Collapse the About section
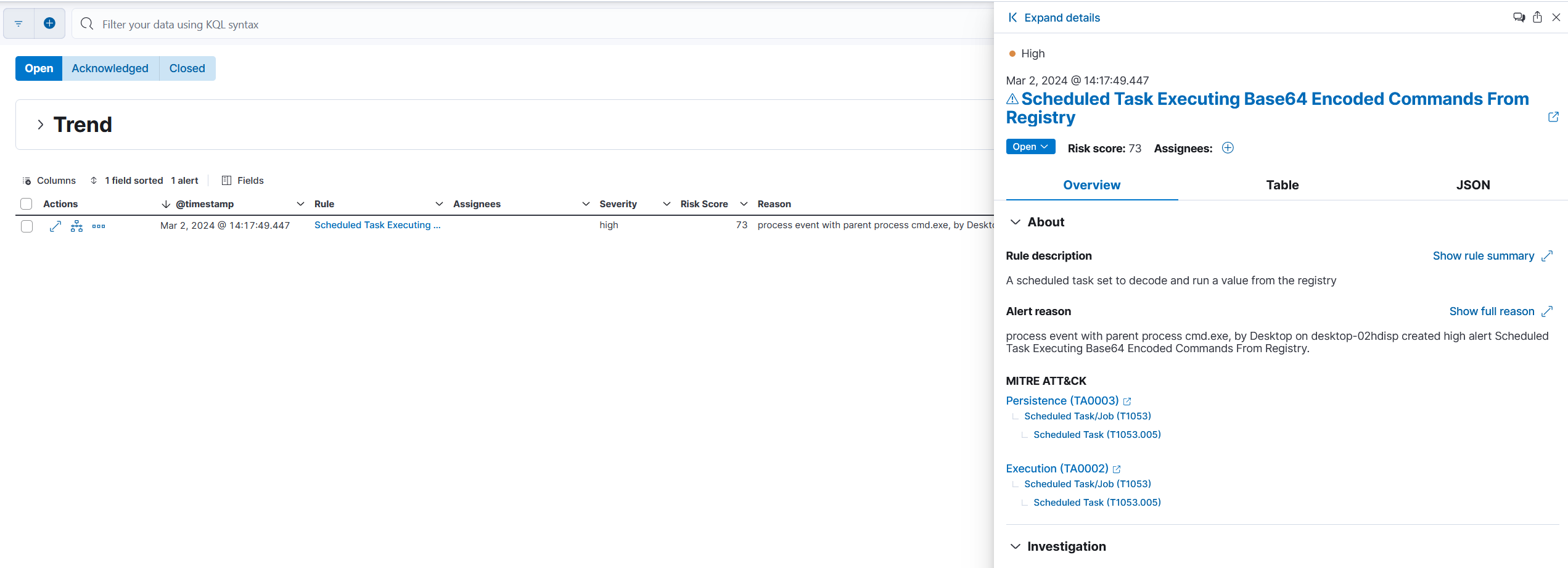The image size is (1568, 568). 1016,222
